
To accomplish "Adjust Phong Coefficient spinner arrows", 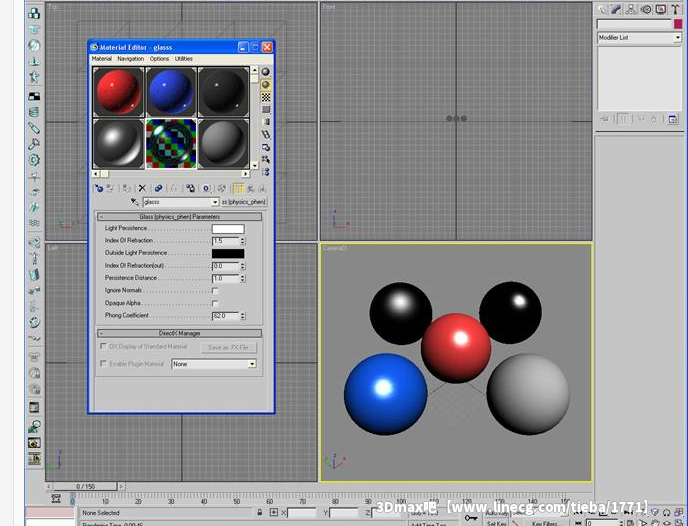I will click(x=243, y=316).
